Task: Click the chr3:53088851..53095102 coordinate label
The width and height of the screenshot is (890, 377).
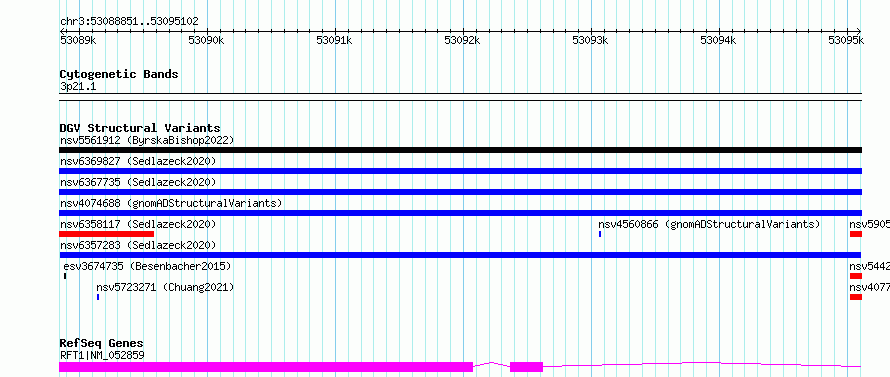Action: (x=129, y=22)
